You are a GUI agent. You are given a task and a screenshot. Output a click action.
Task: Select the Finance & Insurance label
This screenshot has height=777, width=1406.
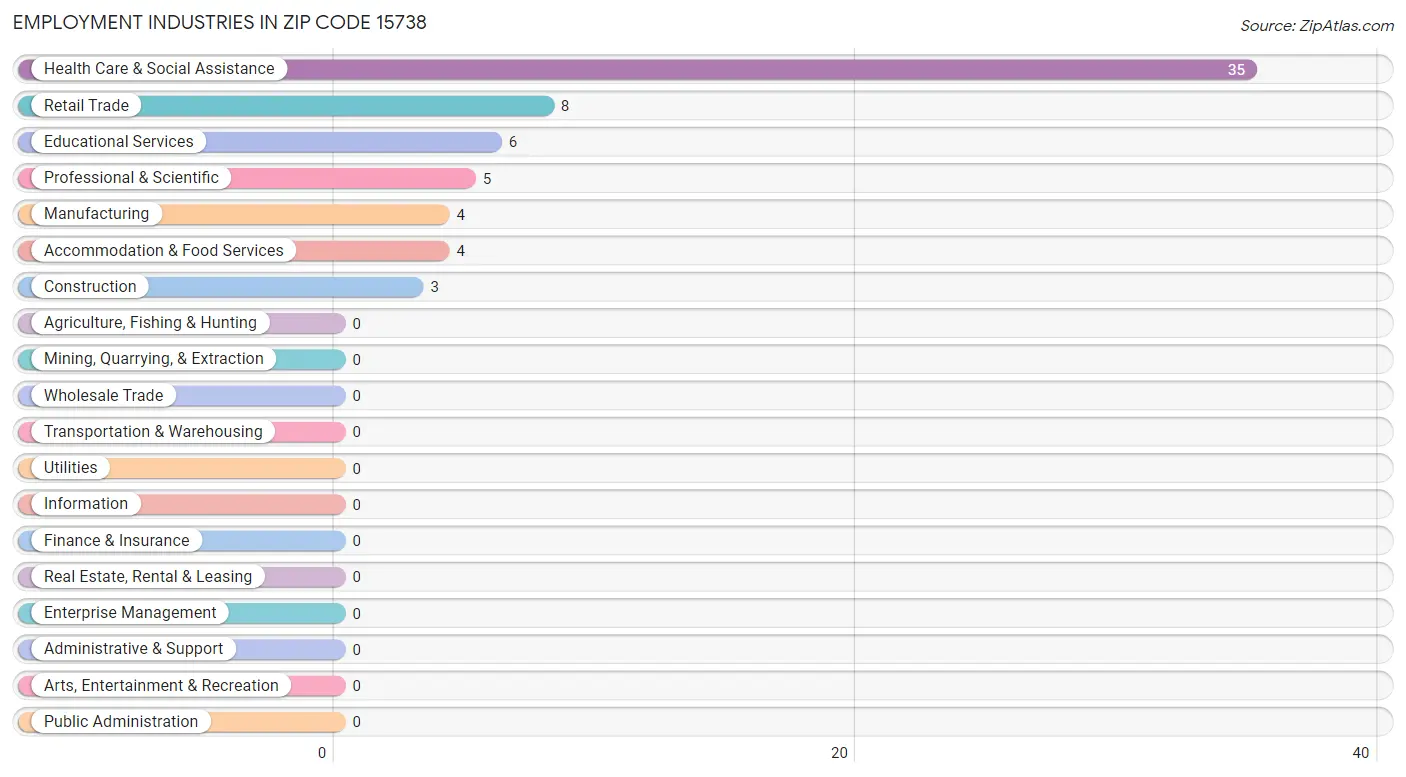(x=117, y=541)
